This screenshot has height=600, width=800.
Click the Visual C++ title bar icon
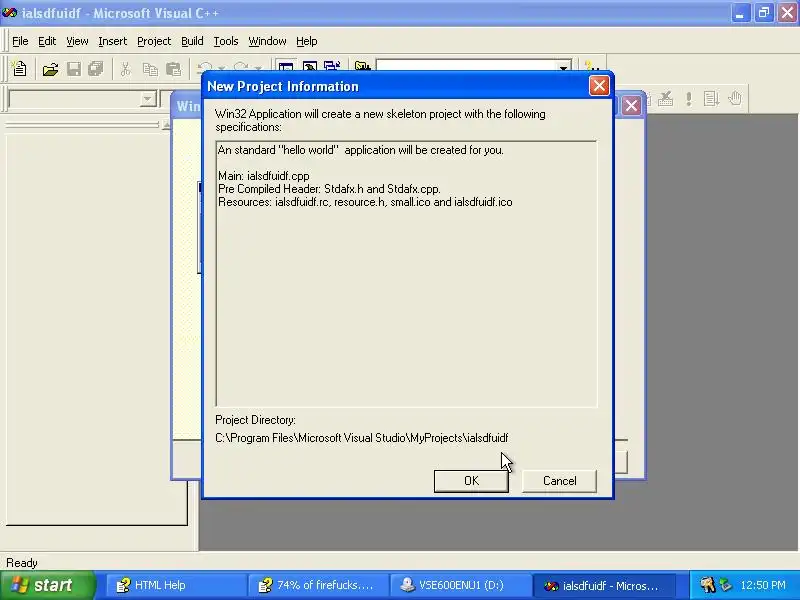tap(9, 13)
